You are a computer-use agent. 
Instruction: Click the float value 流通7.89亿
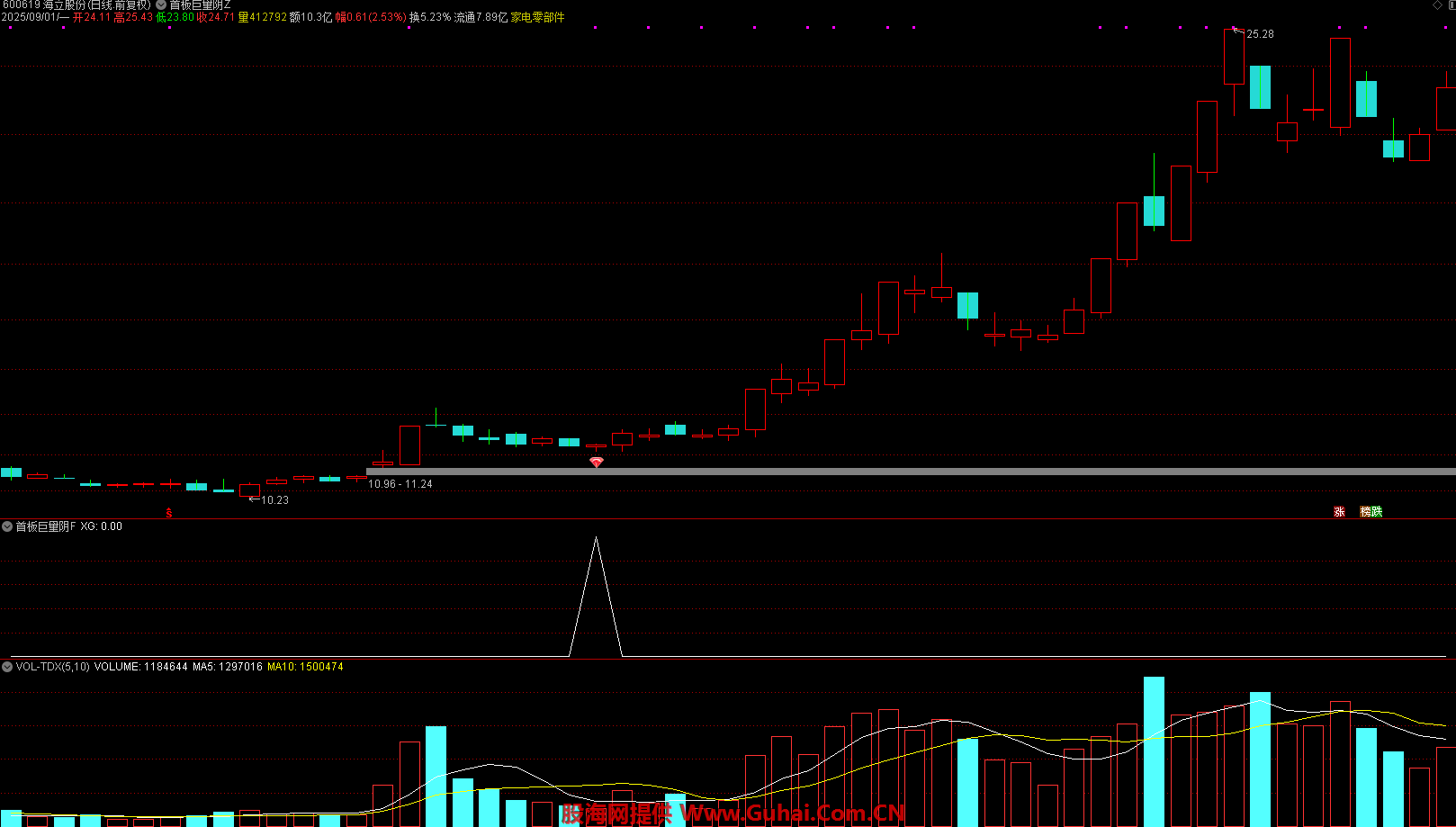pos(481,17)
